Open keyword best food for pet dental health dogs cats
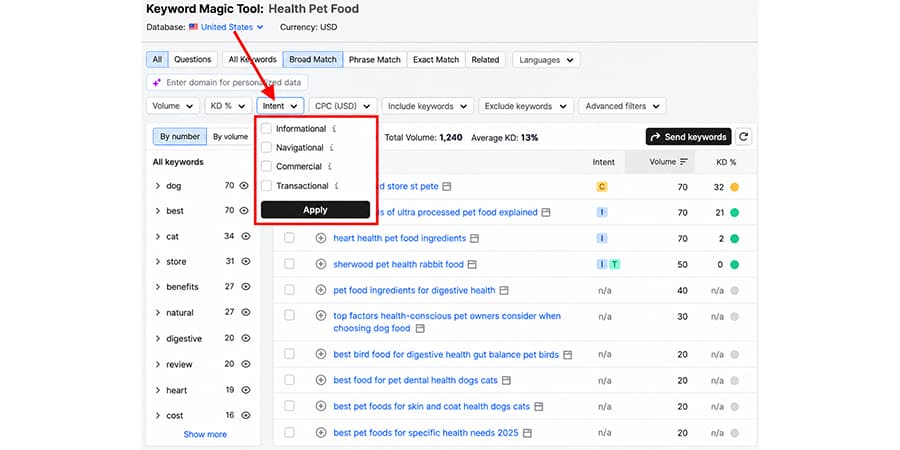Viewport: 900px width, 450px height. click(416, 381)
